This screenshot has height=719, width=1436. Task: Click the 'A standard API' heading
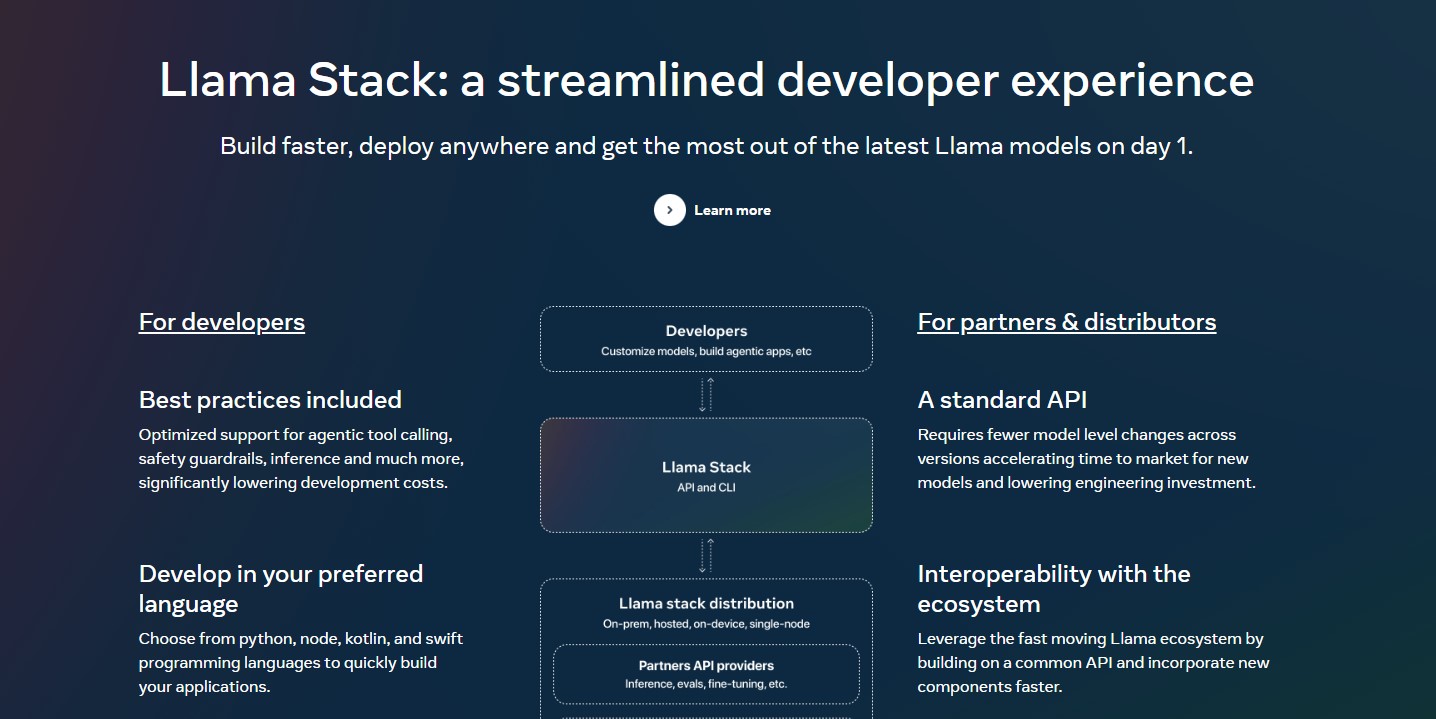[1002, 400]
